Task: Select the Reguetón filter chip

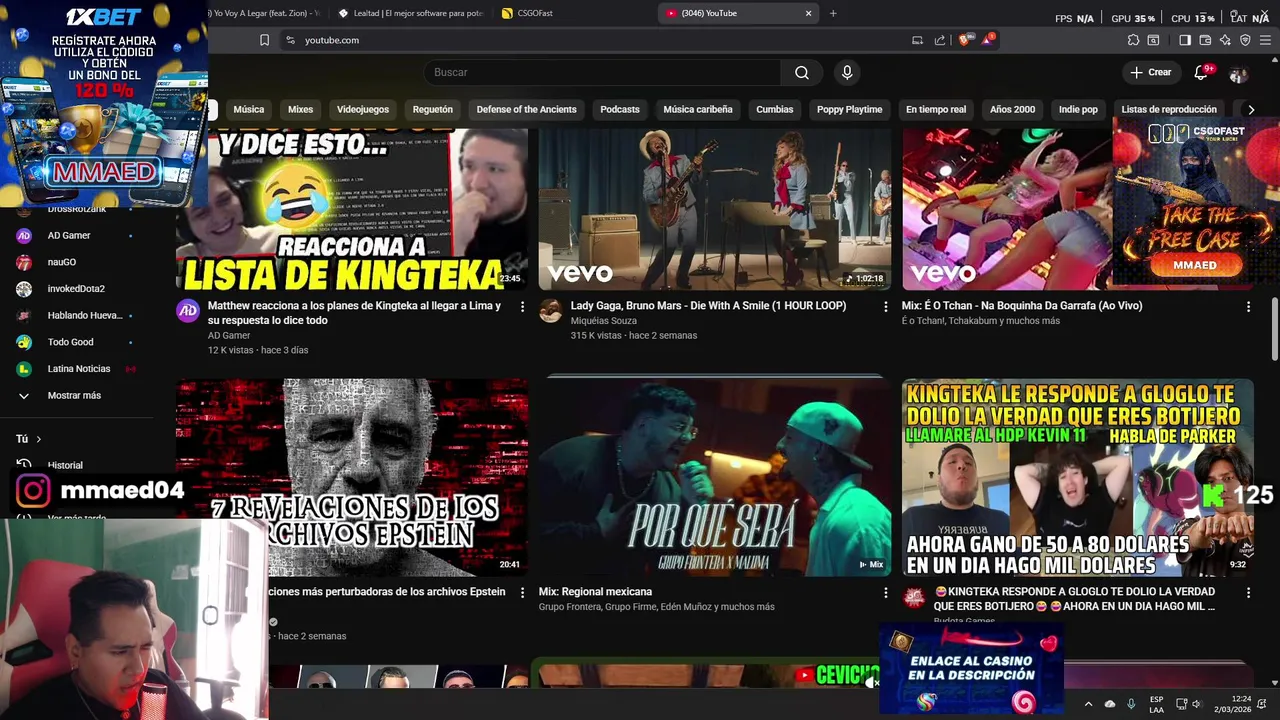Action: 433,109
